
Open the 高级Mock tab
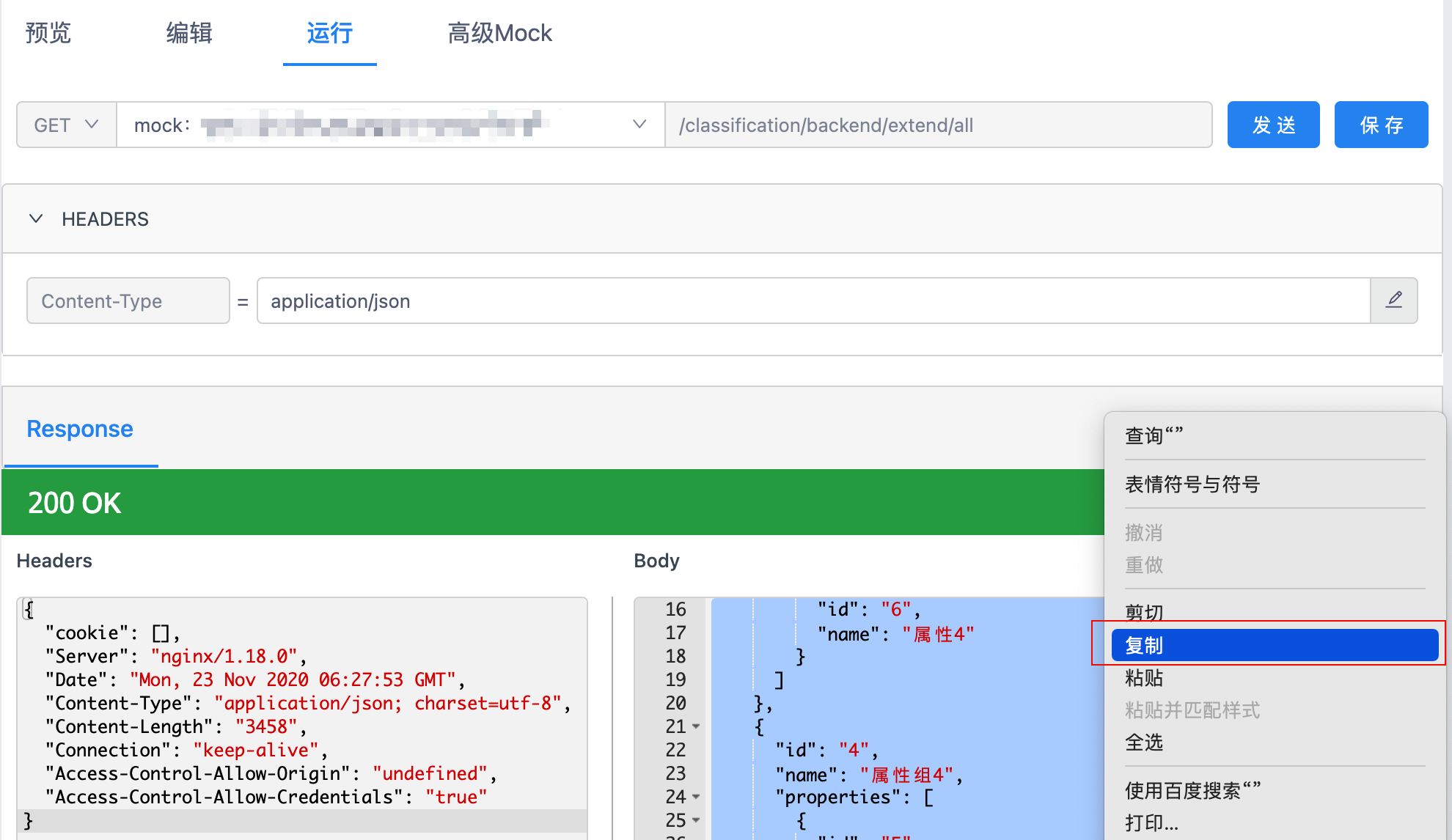[x=499, y=33]
